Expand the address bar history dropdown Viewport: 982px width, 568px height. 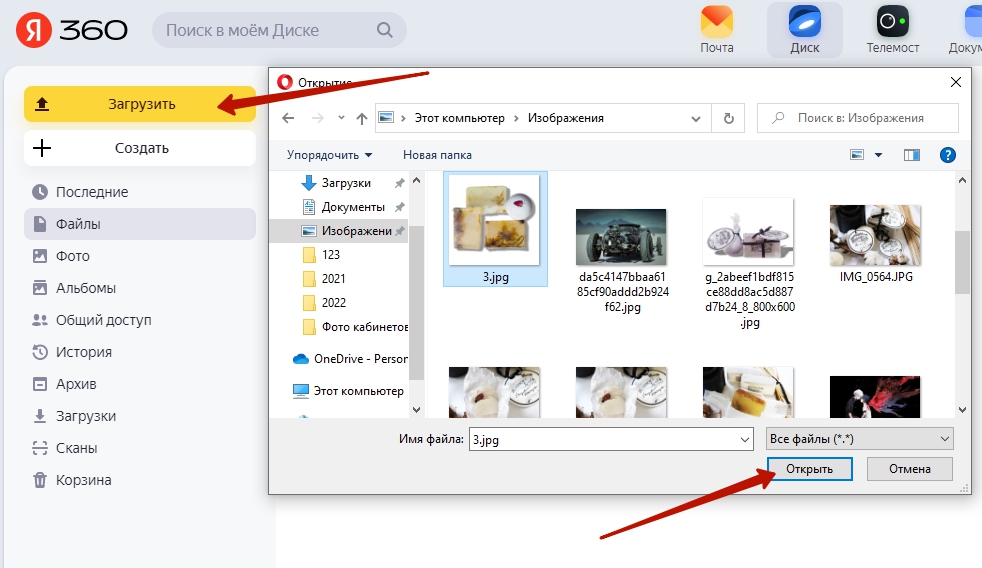pos(696,118)
